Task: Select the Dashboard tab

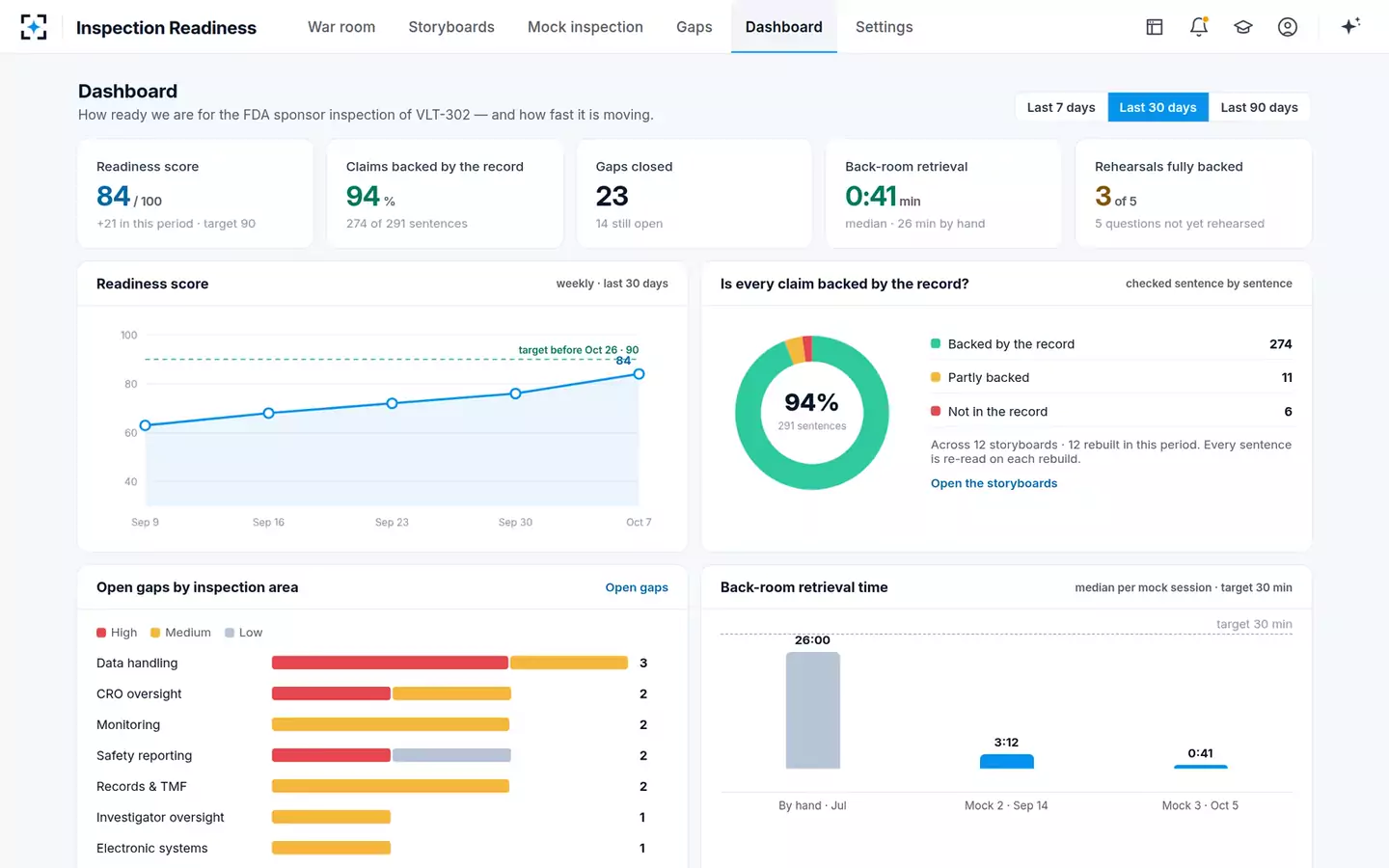Action: 784,27
